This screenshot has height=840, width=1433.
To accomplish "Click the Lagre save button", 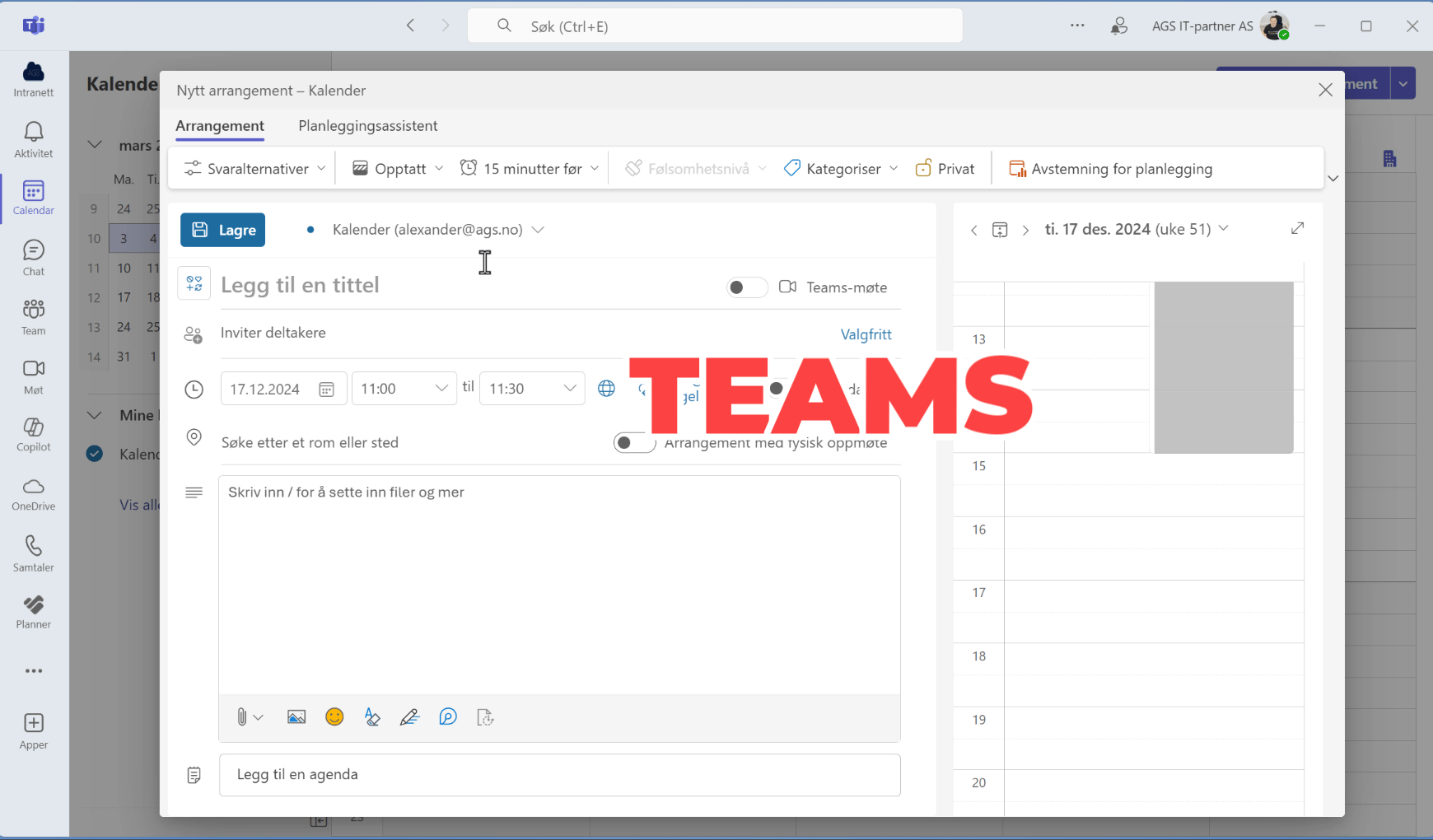I will 223,231.
